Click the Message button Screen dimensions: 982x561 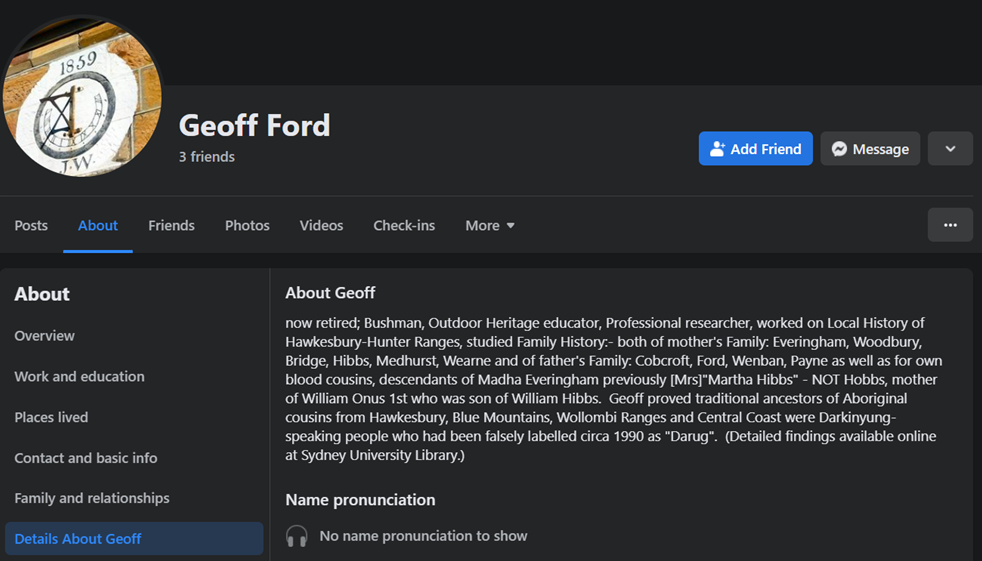coord(870,149)
